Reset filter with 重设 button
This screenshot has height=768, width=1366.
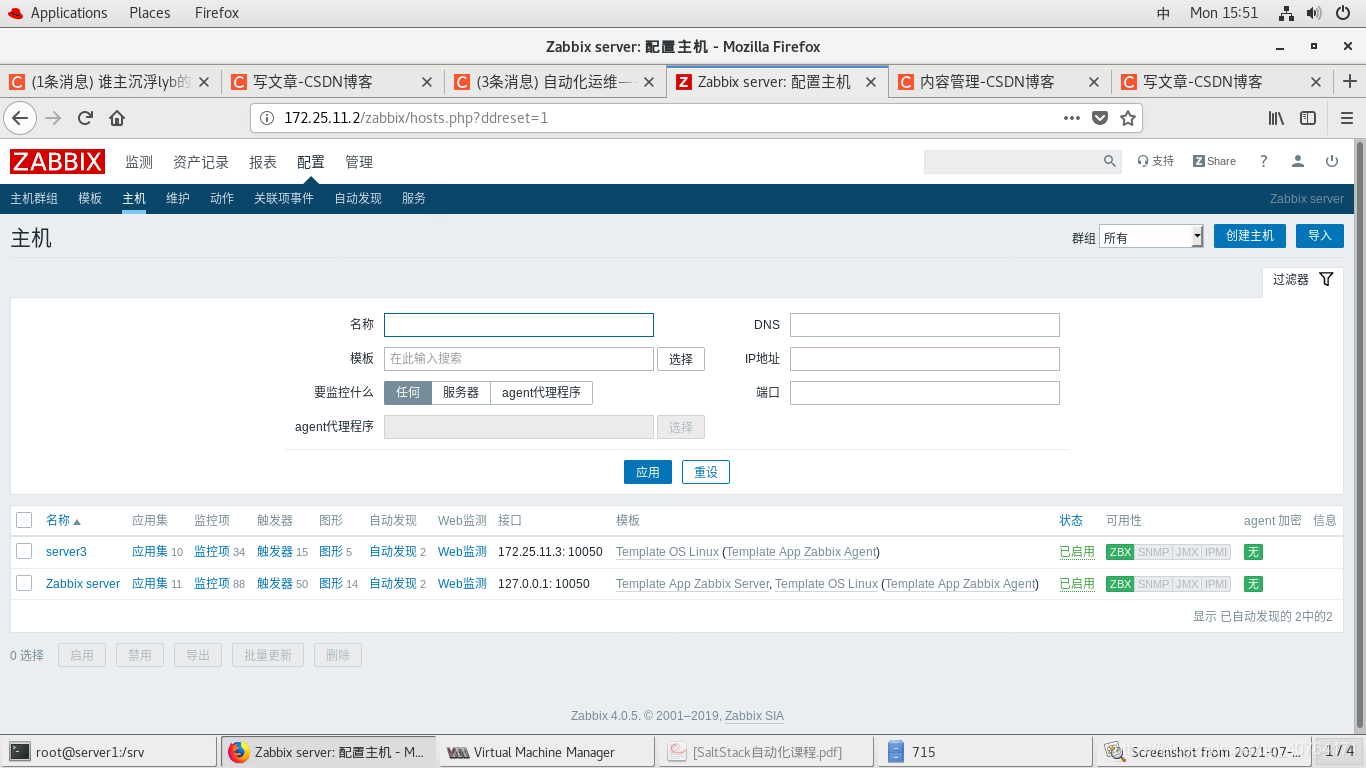tap(706, 472)
